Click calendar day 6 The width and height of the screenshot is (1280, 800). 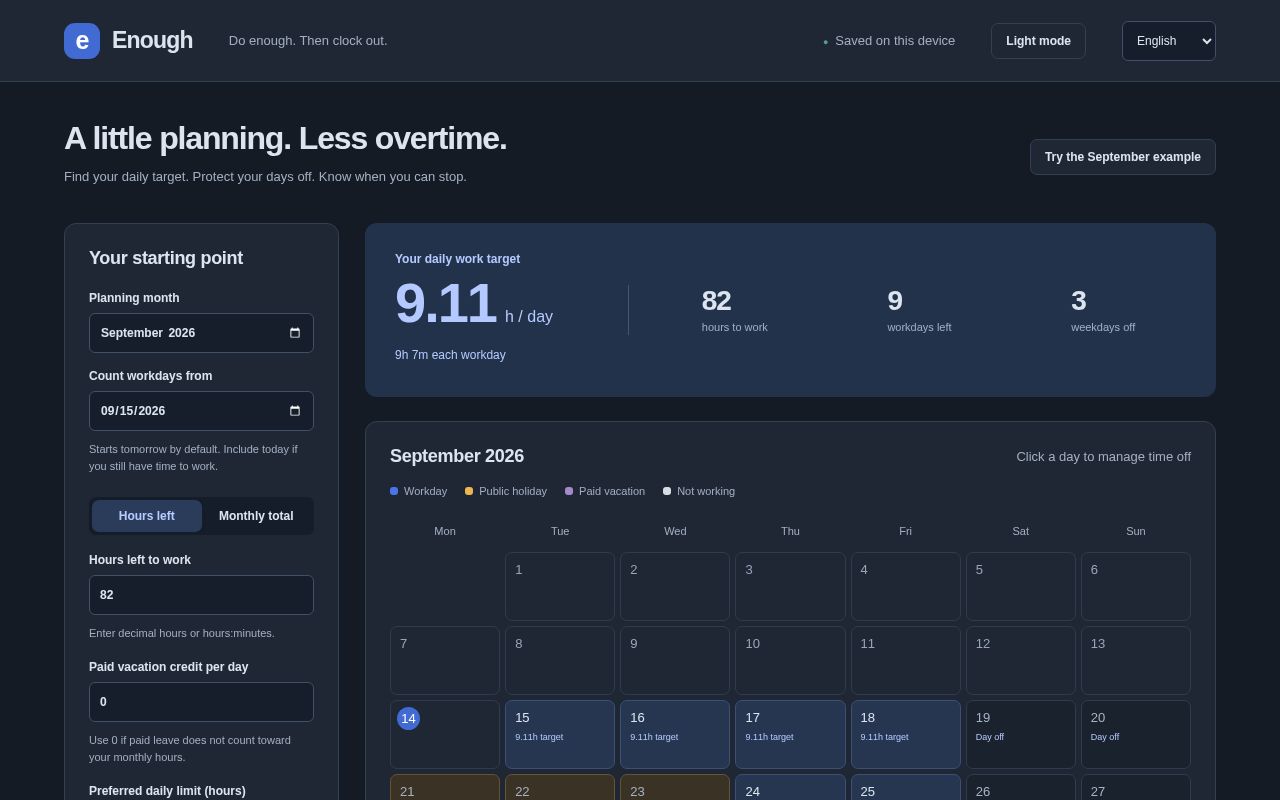pos(1136,586)
